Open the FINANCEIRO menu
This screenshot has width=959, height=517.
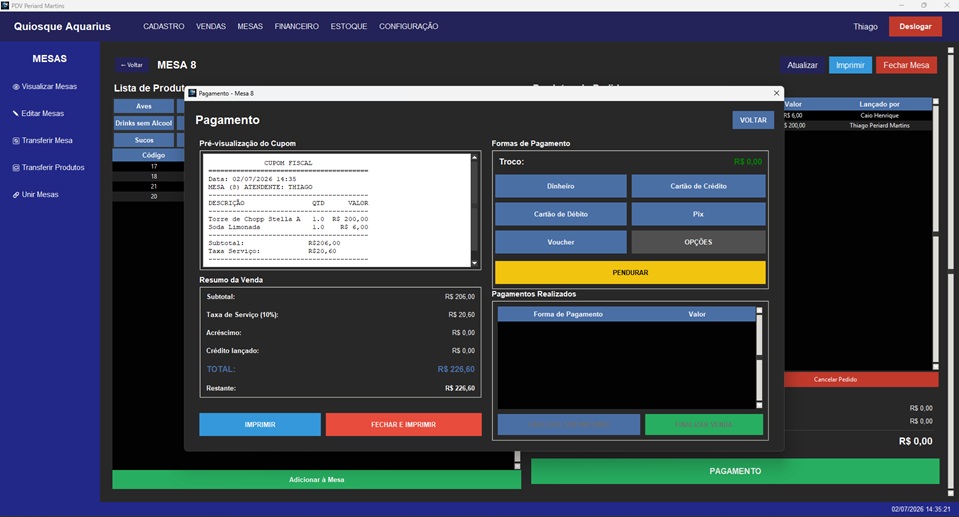click(x=297, y=26)
